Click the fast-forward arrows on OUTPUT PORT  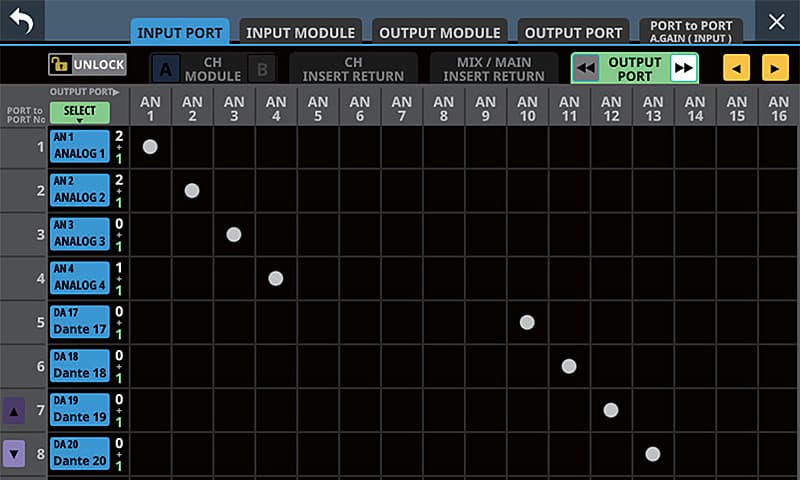click(x=683, y=68)
